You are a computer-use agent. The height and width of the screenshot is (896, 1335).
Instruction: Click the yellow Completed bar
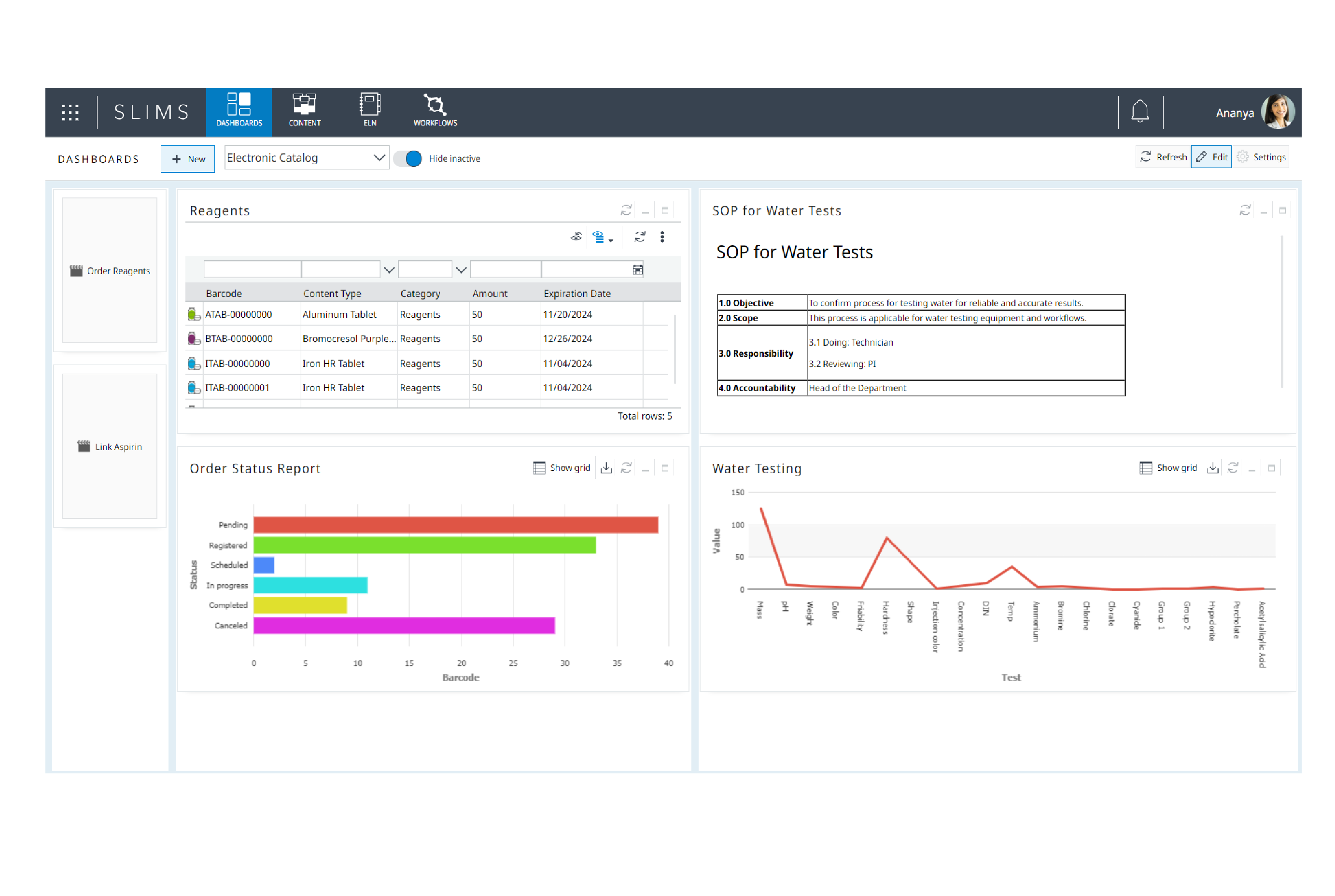(300, 605)
